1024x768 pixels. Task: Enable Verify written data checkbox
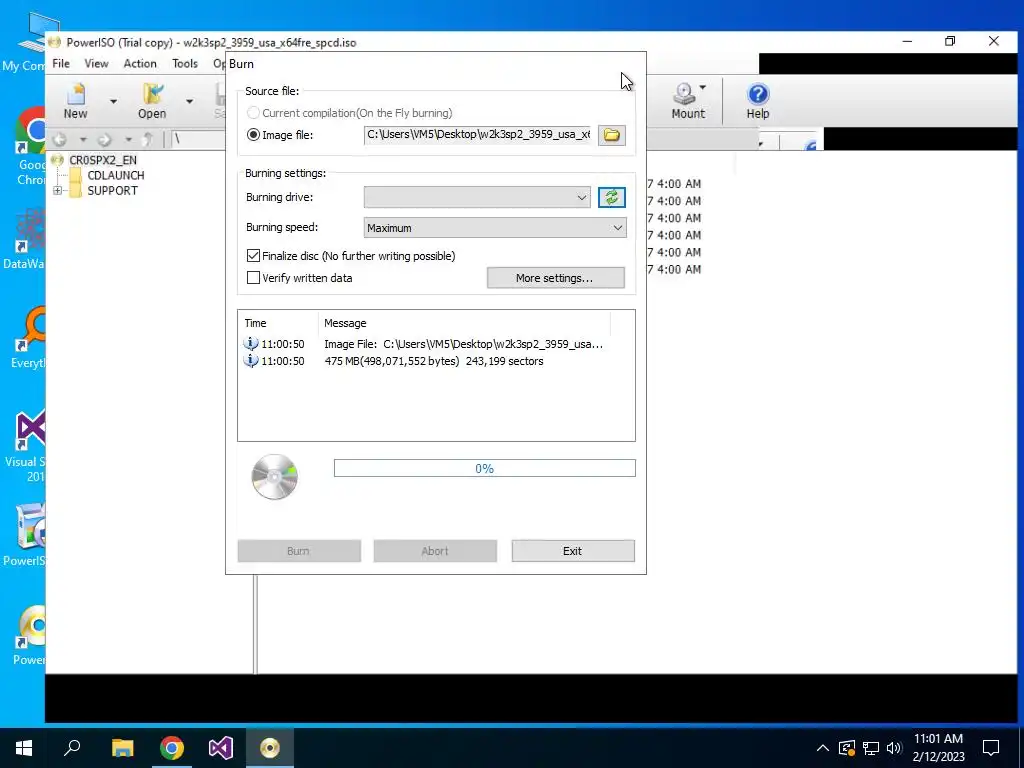coord(253,278)
